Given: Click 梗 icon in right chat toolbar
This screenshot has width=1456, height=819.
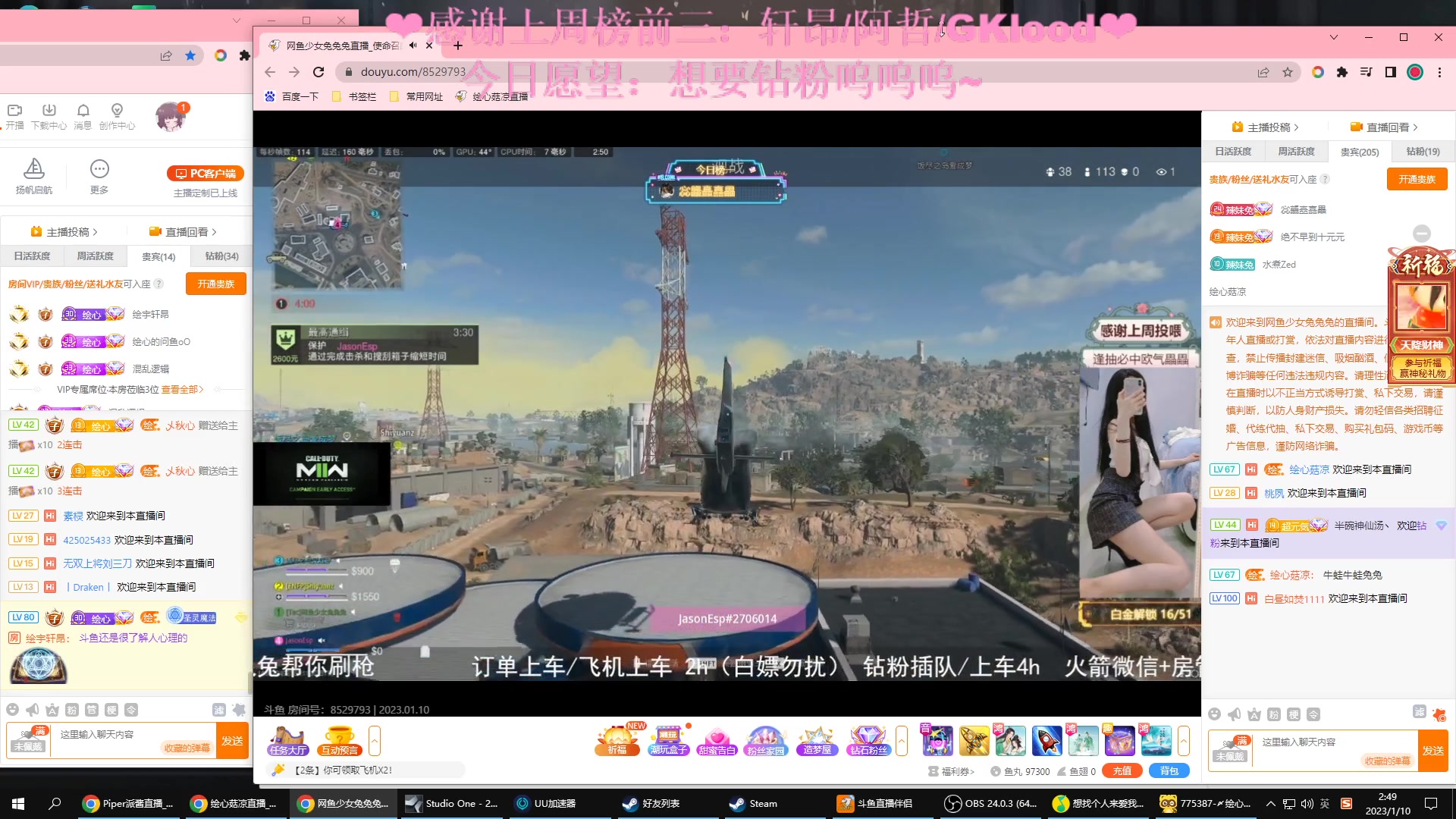Looking at the screenshot, I should pyautogui.click(x=1294, y=714).
